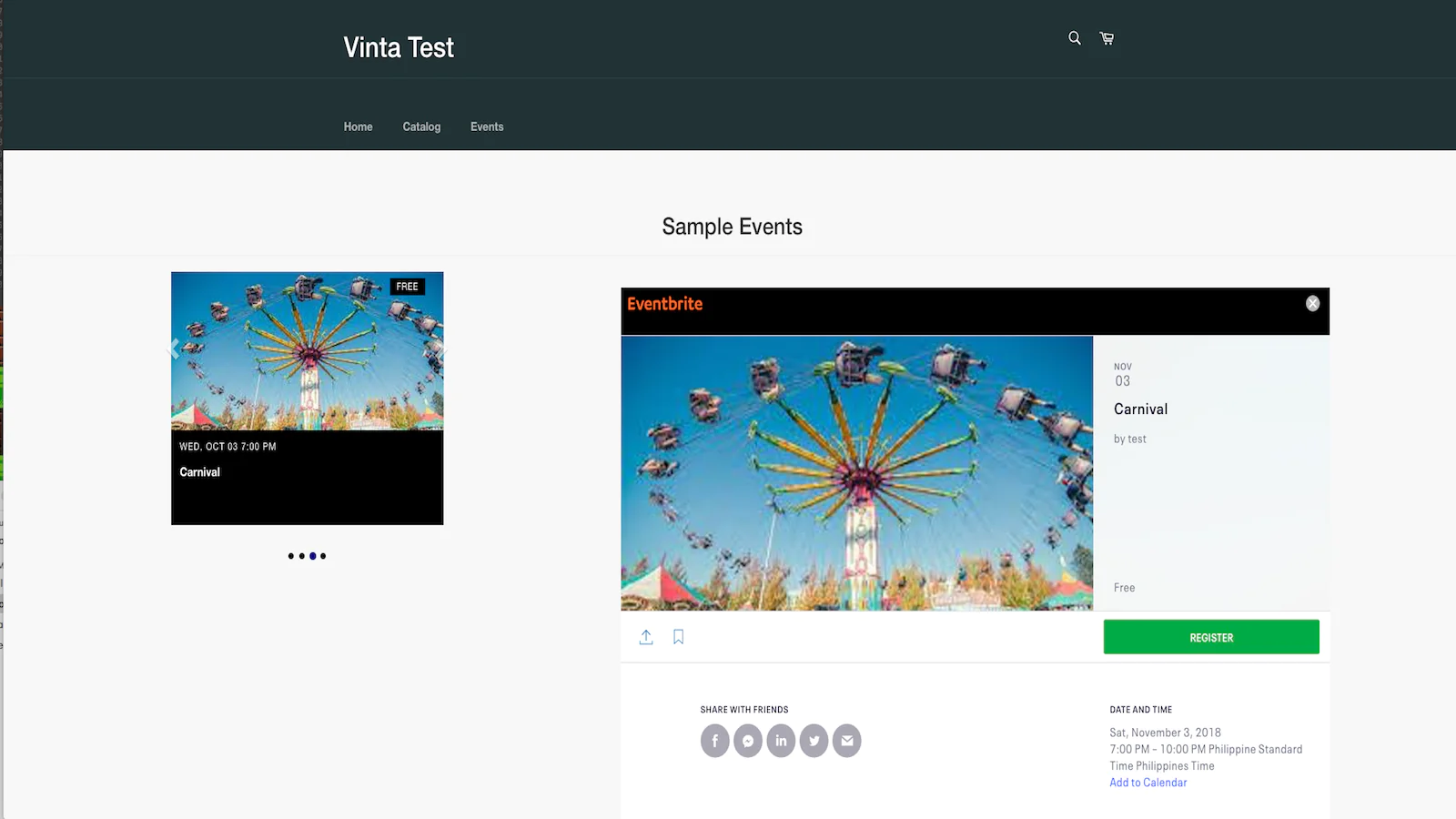Select the fourth carousel dot

pos(323,556)
